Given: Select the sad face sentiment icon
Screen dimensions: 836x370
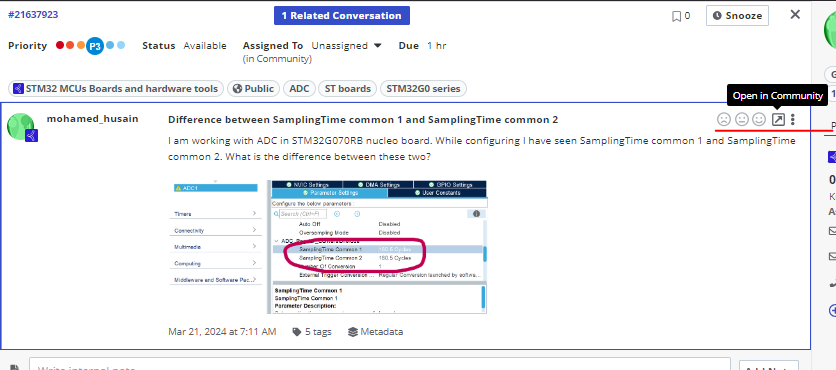Looking at the screenshot, I should [x=724, y=119].
